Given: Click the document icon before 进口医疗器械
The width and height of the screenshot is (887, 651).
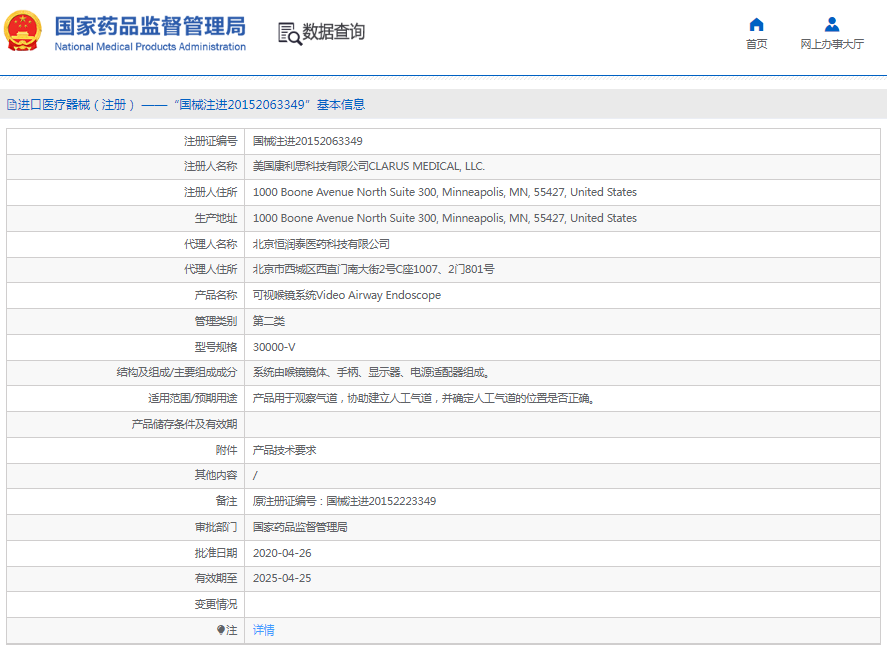Looking at the screenshot, I should click(x=12, y=105).
